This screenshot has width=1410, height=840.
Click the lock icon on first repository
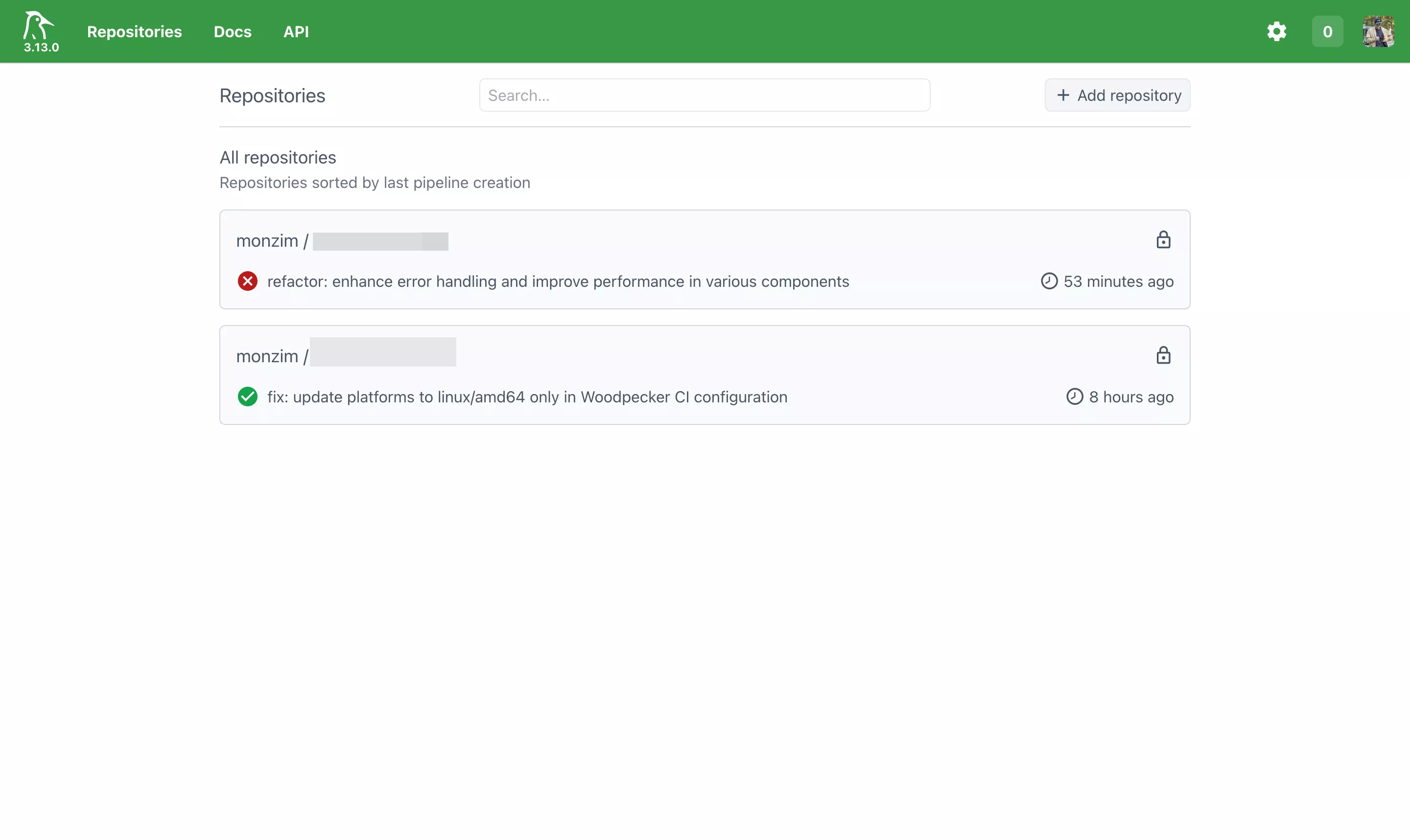pyautogui.click(x=1163, y=240)
